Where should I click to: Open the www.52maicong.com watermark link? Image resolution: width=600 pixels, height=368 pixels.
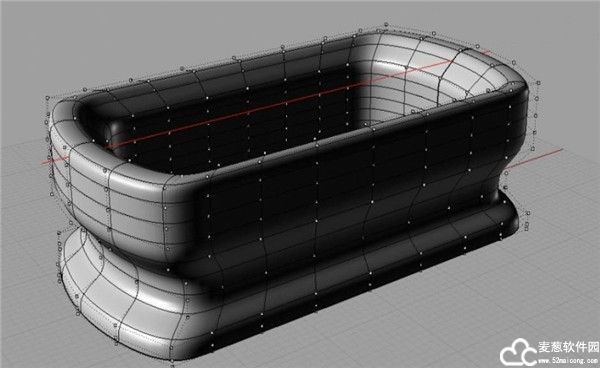tap(568, 360)
